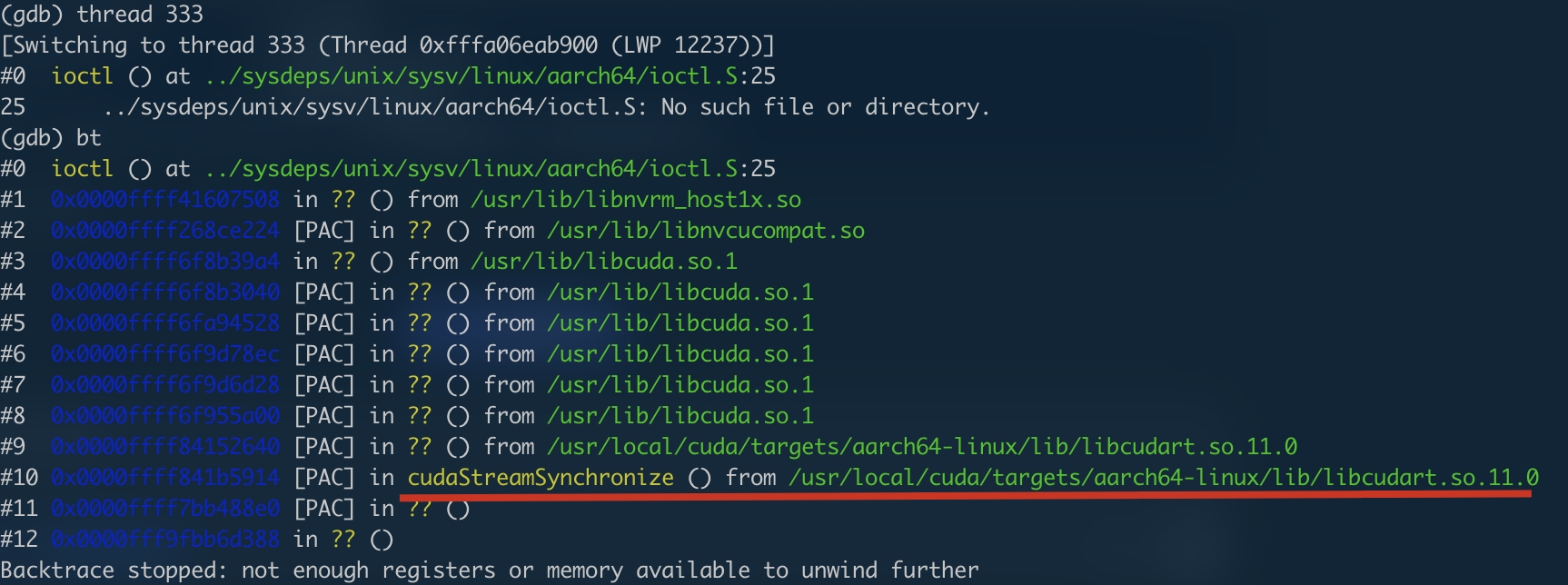Click the thread ID 0xfffa06eab900 text
Viewport: 1568px width, 585px height.
click(509, 45)
